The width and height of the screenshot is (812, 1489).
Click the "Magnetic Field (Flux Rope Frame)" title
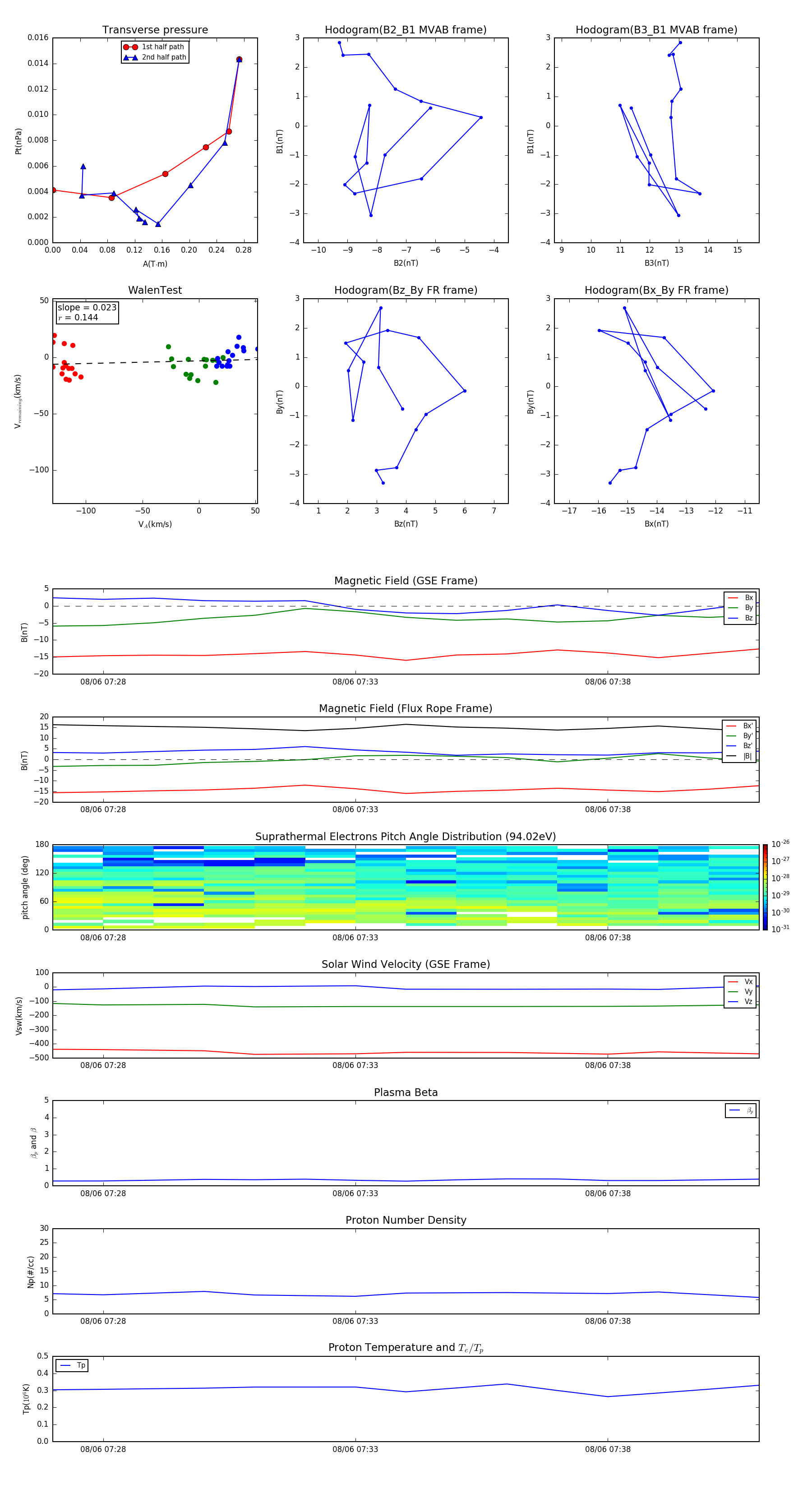tap(406, 709)
